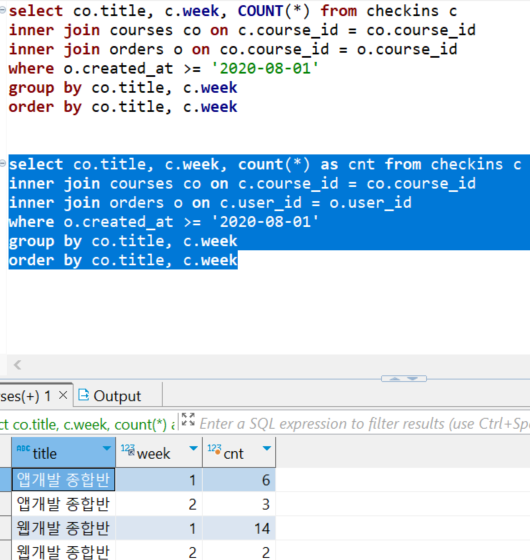Collapse the first select statement fold marker
Screen dimensions: 530x560
[2, 10]
